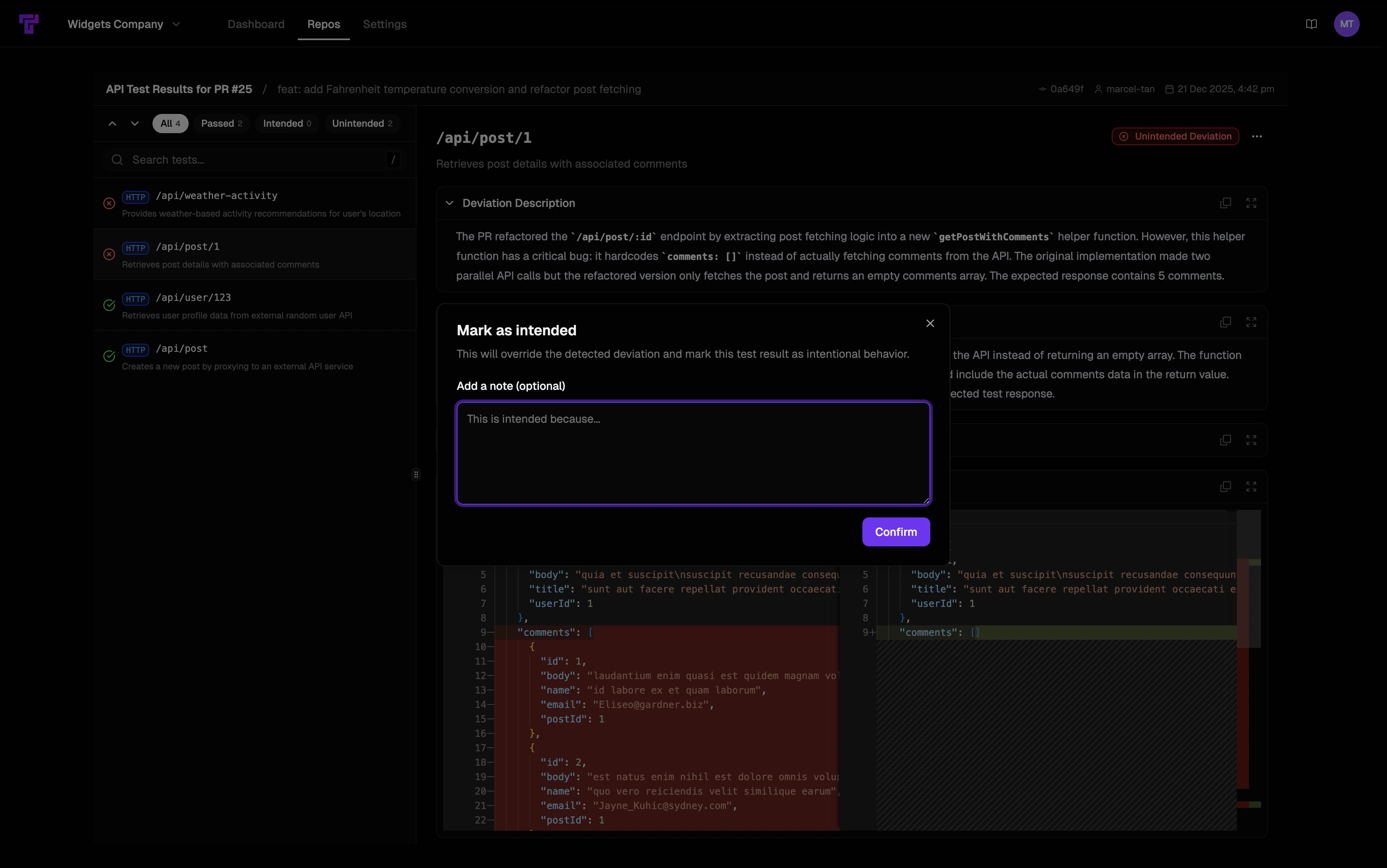Collapse the Deviation Description section
1387x868 pixels.
tap(449, 203)
